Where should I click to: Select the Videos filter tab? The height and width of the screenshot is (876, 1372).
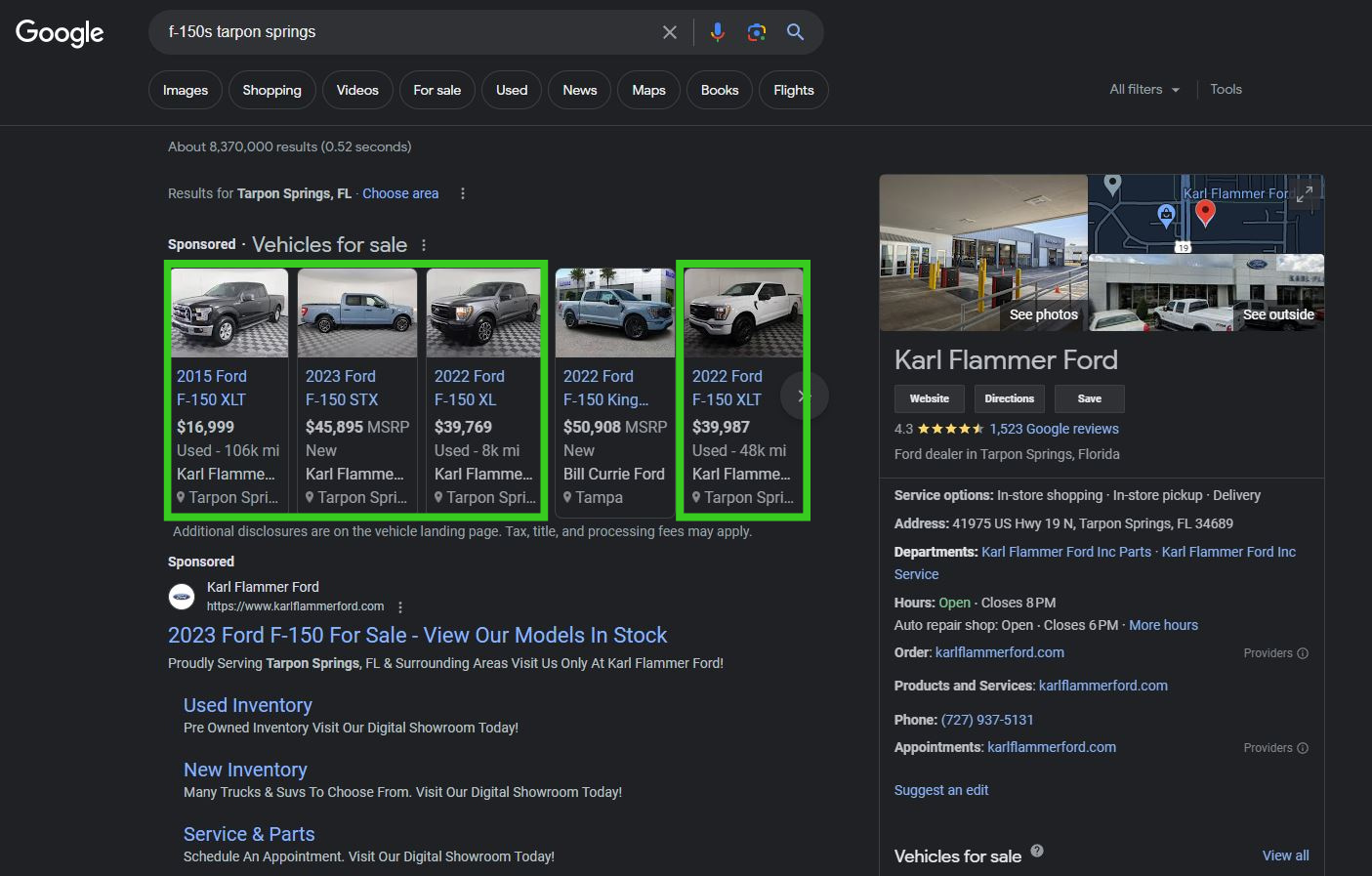click(357, 90)
